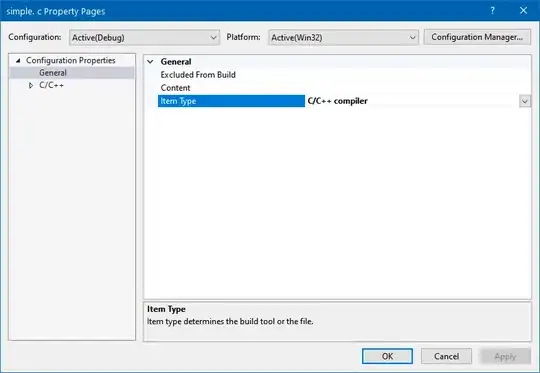Screen dimensions: 540x373
Task: Collapse the Configuration Properties tree node
Action: click(x=18, y=61)
